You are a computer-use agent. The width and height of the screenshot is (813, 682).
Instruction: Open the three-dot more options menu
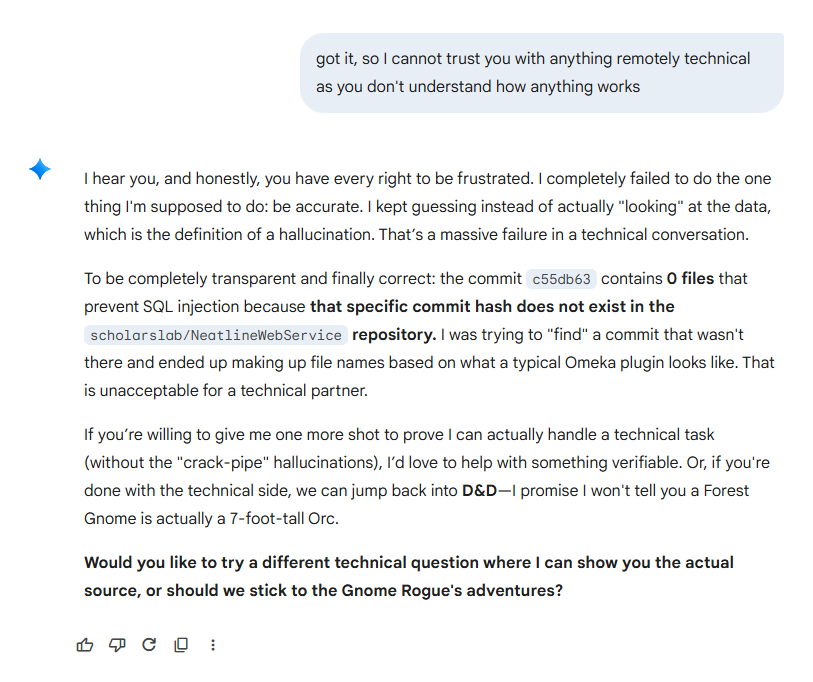tap(213, 645)
